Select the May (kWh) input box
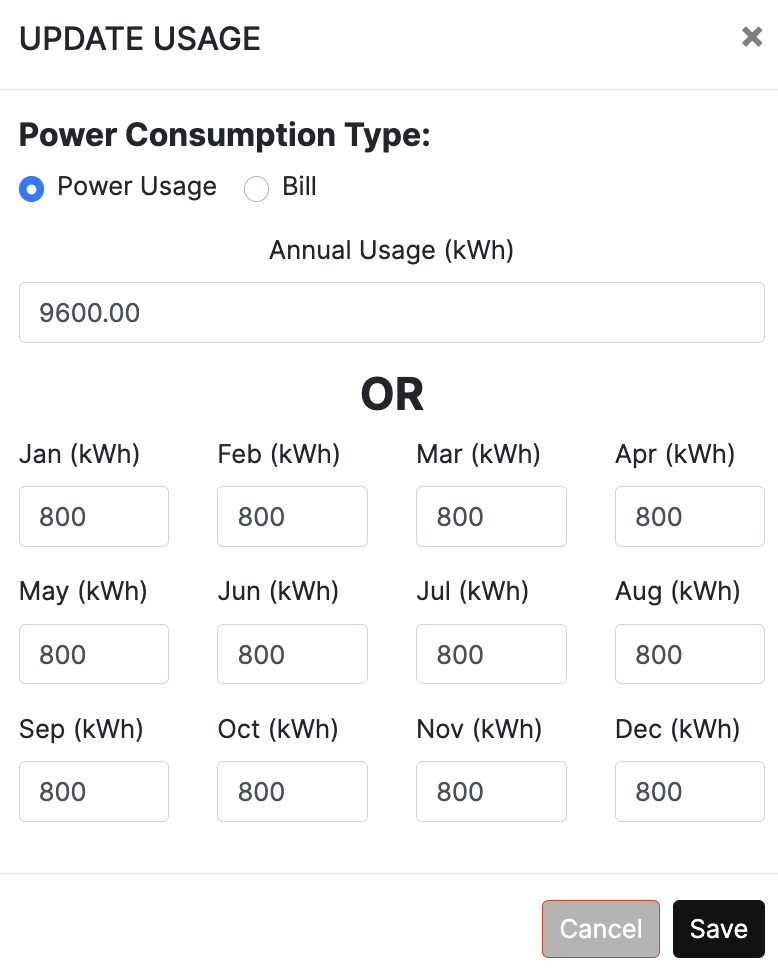This screenshot has width=778, height=978. pos(94,654)
